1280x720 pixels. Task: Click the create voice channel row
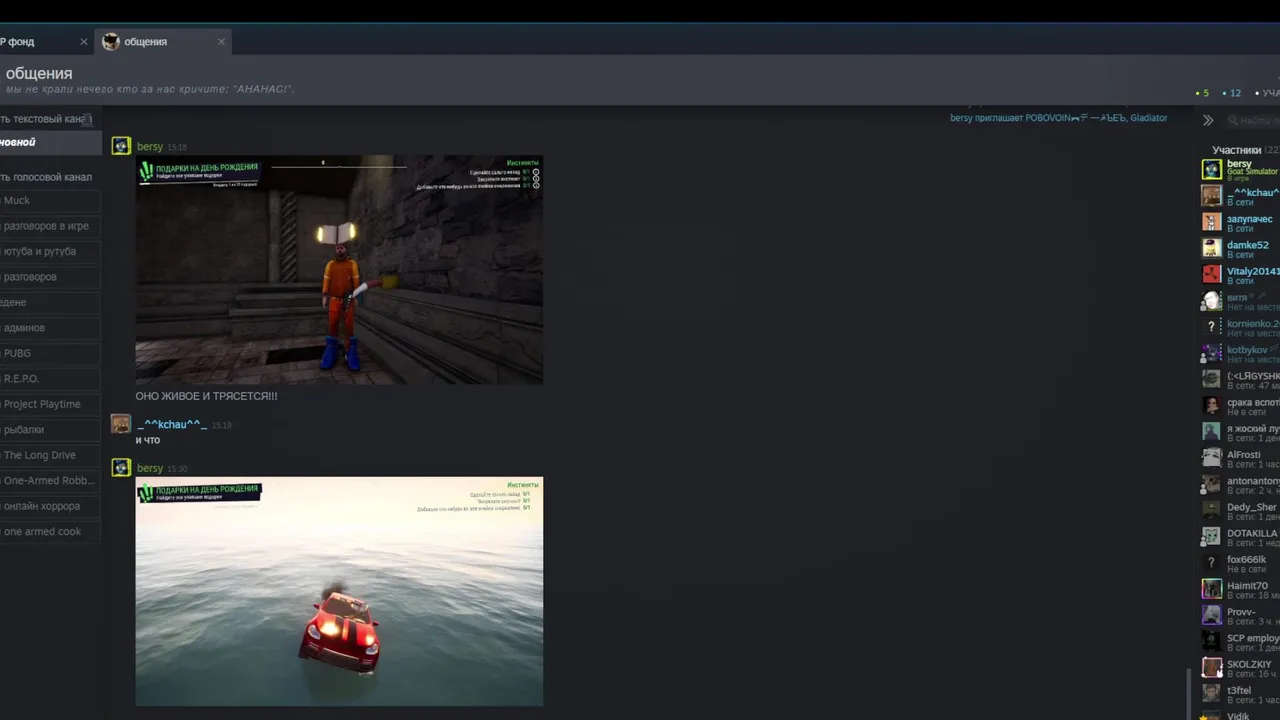48,177
